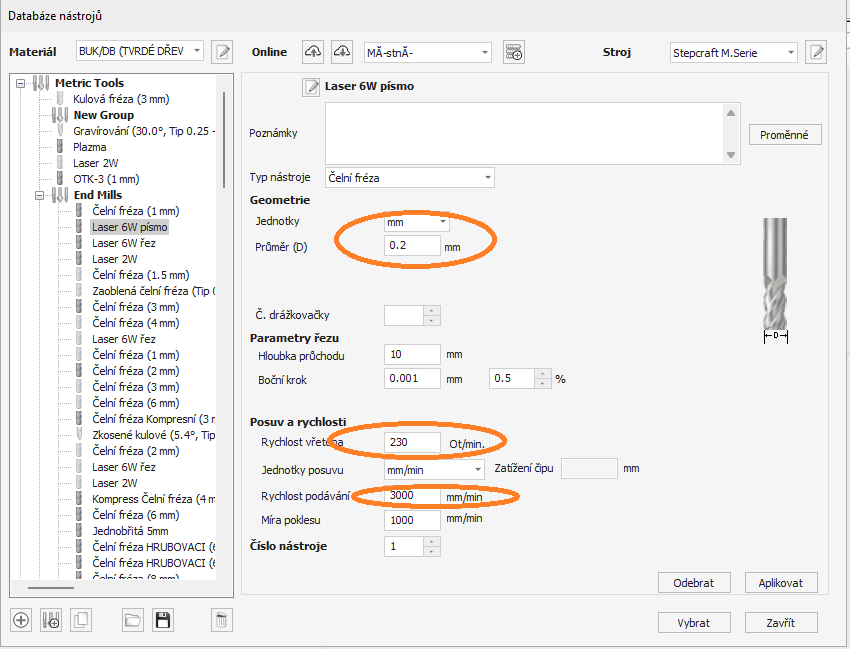Image resolution: width=850 pixels, height=649 pixels.
Task: Open the Jednotky posuvu units dropdown
Action: 435,469
